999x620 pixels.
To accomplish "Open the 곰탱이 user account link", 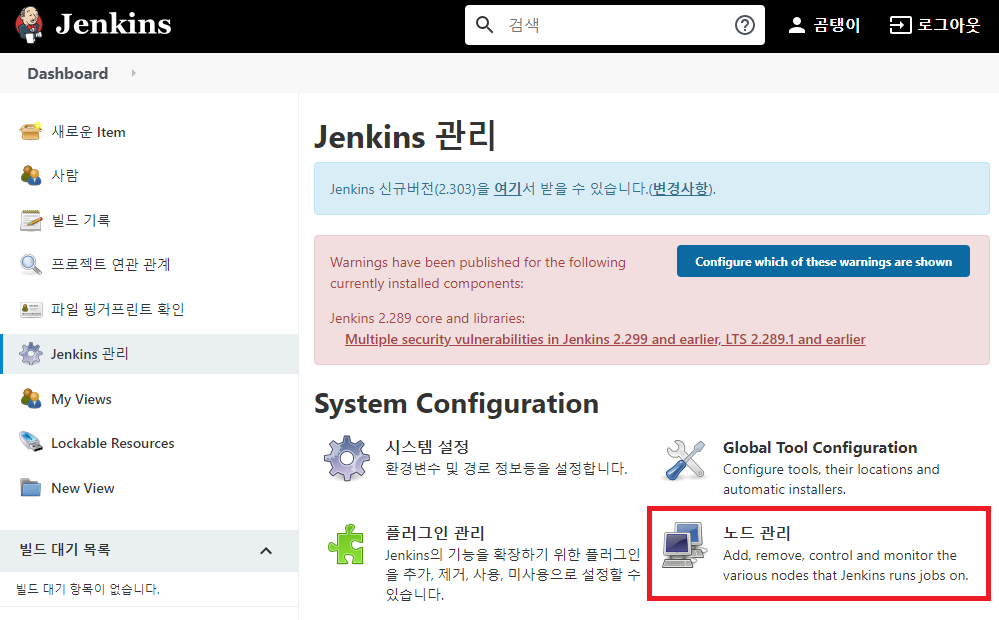I will click(x=837, y=25).
